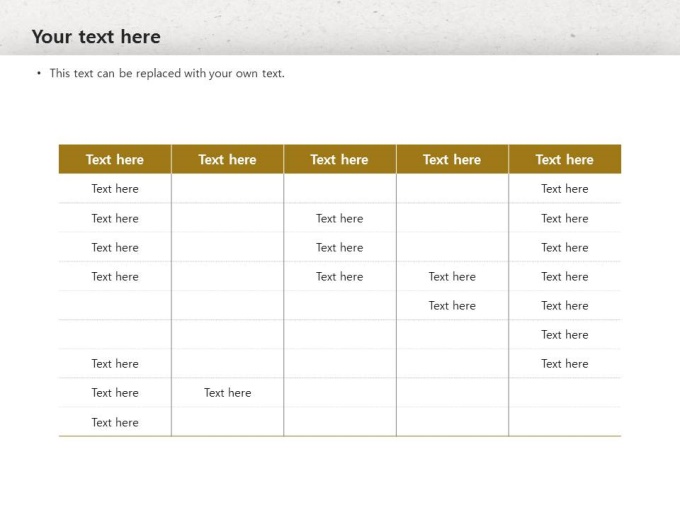Click the 'Your text here' slide title
Viewport: 680px width, 510px height.
[x=96, y=37]
